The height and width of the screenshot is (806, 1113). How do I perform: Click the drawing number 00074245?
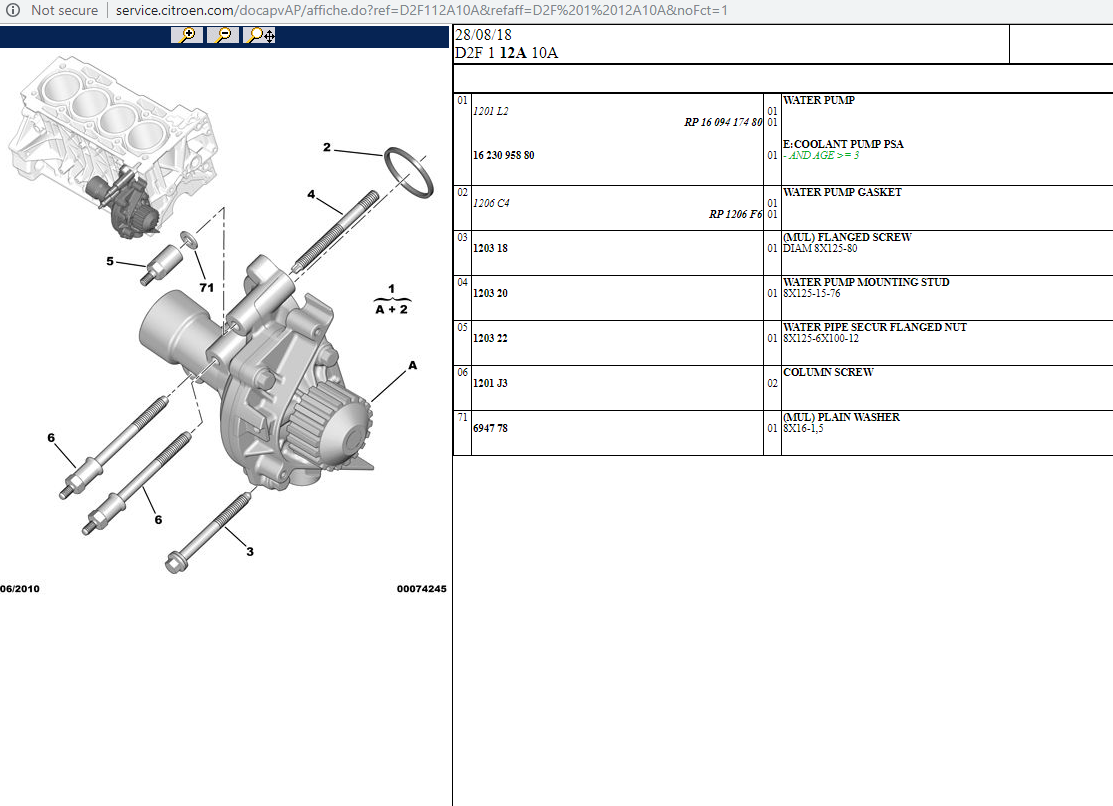[x=420, y=589]
